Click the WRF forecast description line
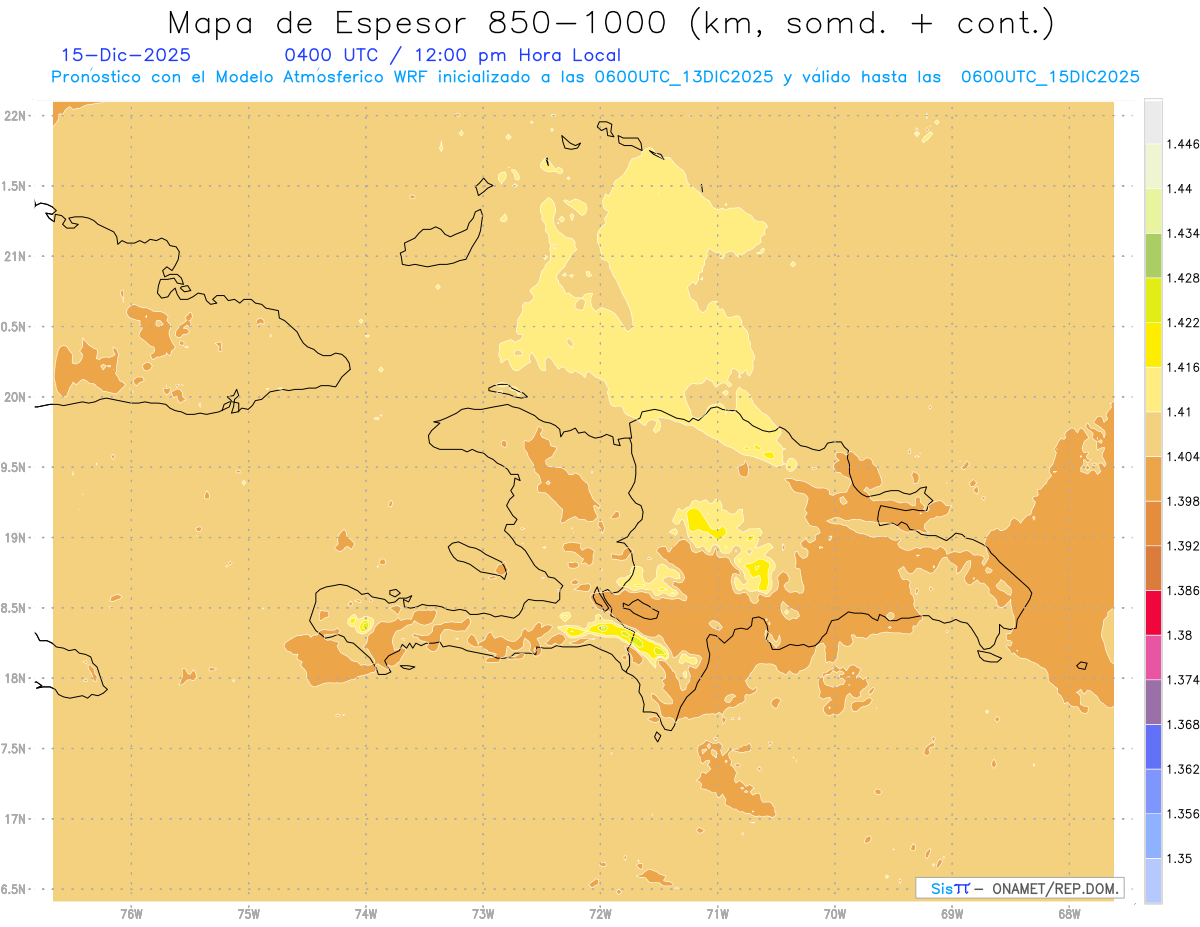The height and width of the screenshot is (927, 1200). click(596, 77)
